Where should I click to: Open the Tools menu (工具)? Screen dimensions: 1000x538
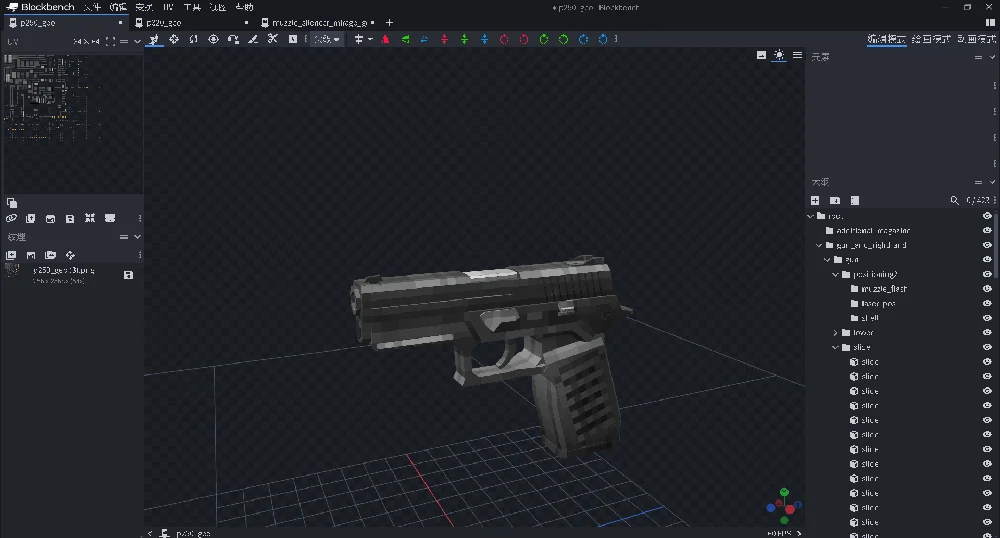(192, 7)
